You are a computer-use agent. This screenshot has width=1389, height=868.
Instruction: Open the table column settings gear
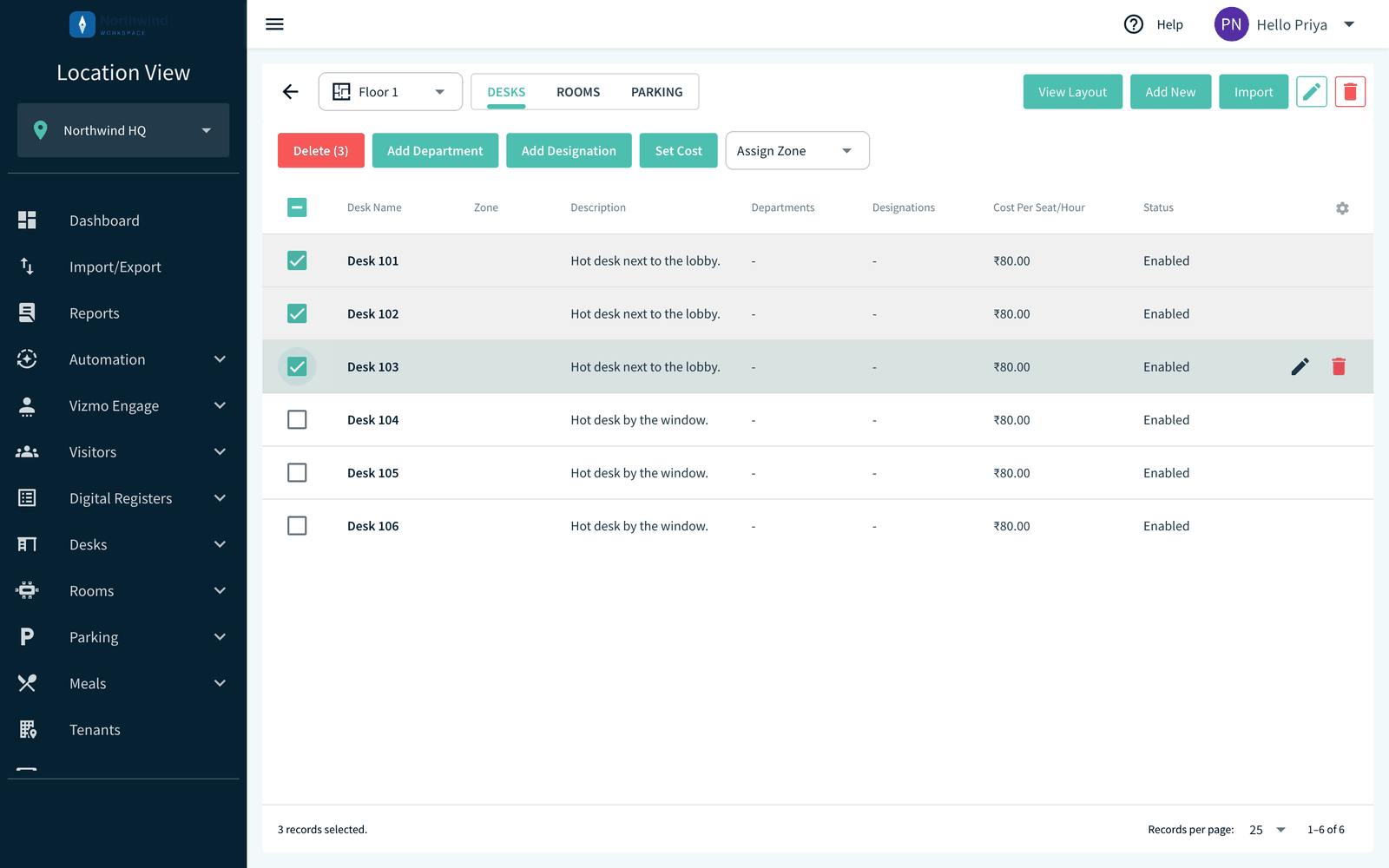pyautogui.click(x=1342, y=208)
